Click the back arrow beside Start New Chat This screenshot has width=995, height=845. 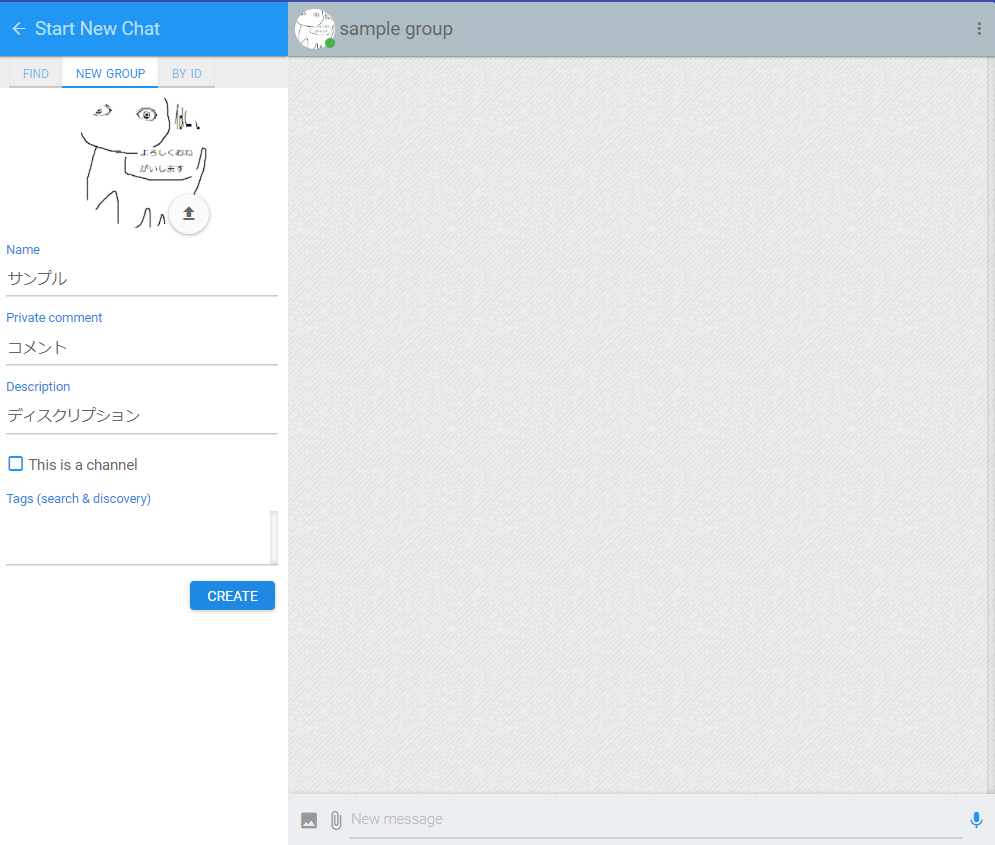18,29
